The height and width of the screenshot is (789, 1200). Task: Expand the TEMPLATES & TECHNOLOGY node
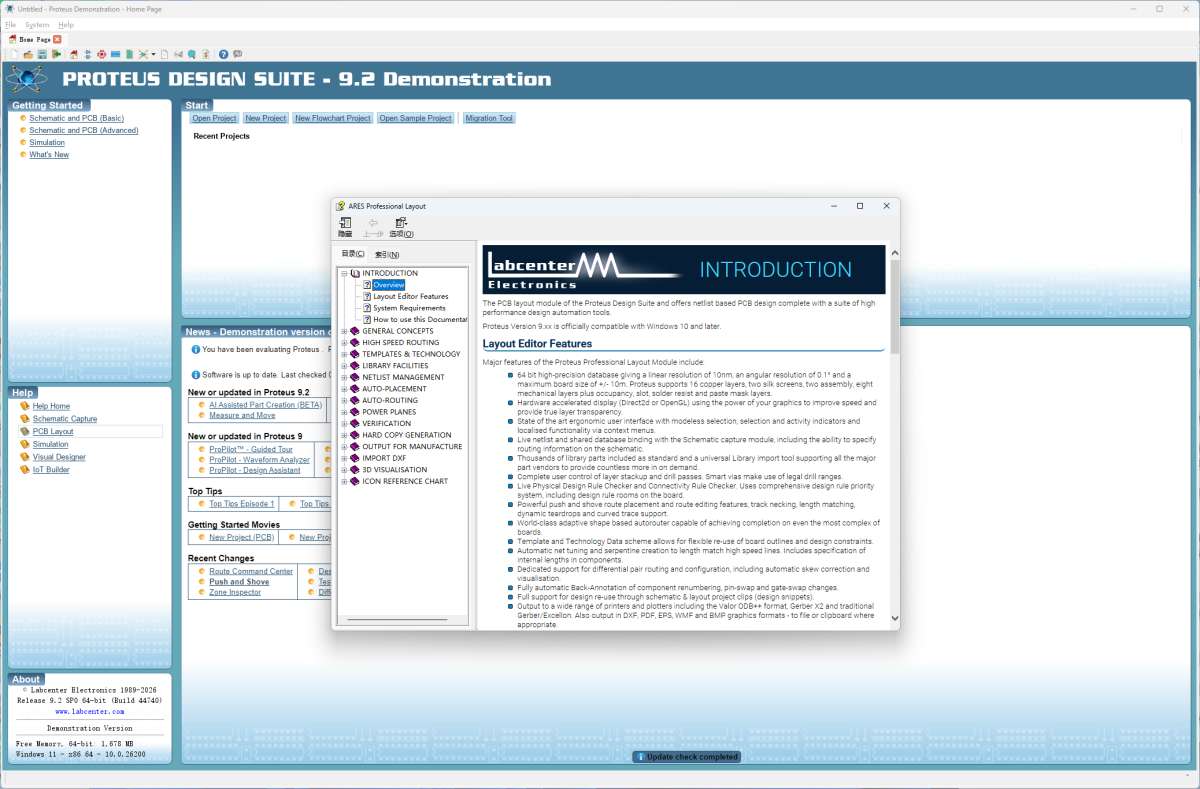pos(344,354)
